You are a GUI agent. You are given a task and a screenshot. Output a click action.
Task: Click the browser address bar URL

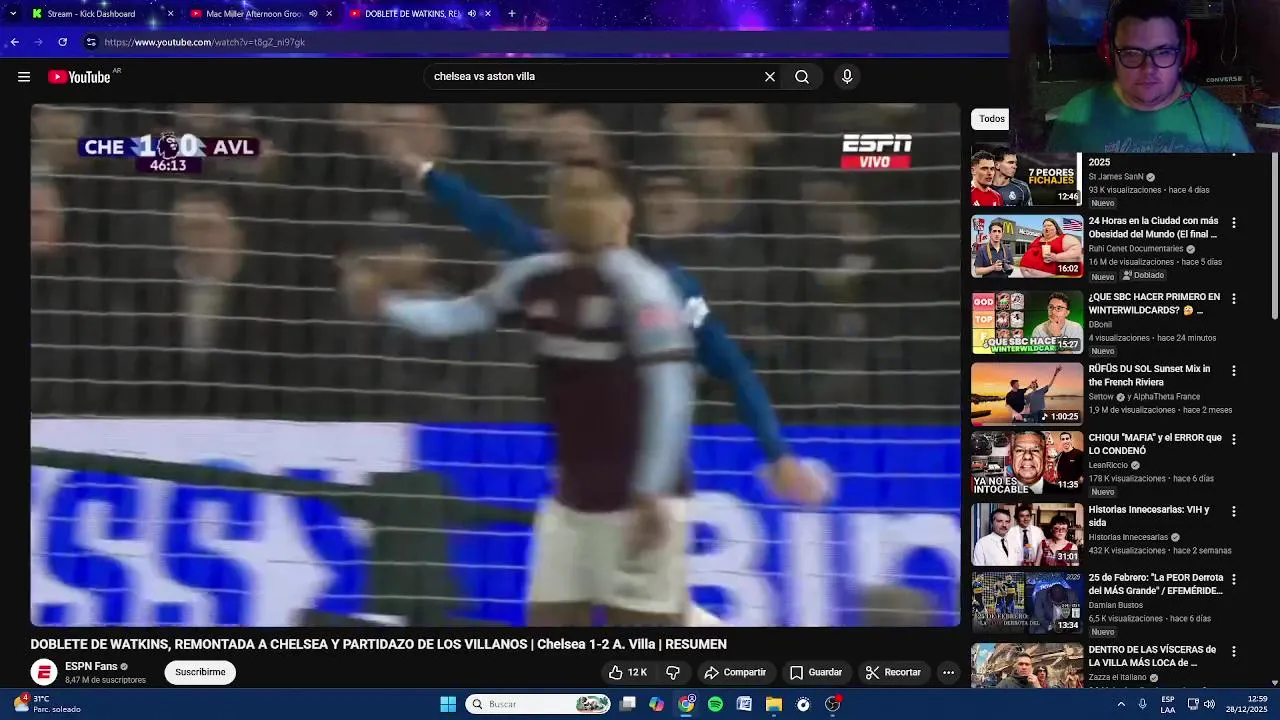(x=204, y=42)
